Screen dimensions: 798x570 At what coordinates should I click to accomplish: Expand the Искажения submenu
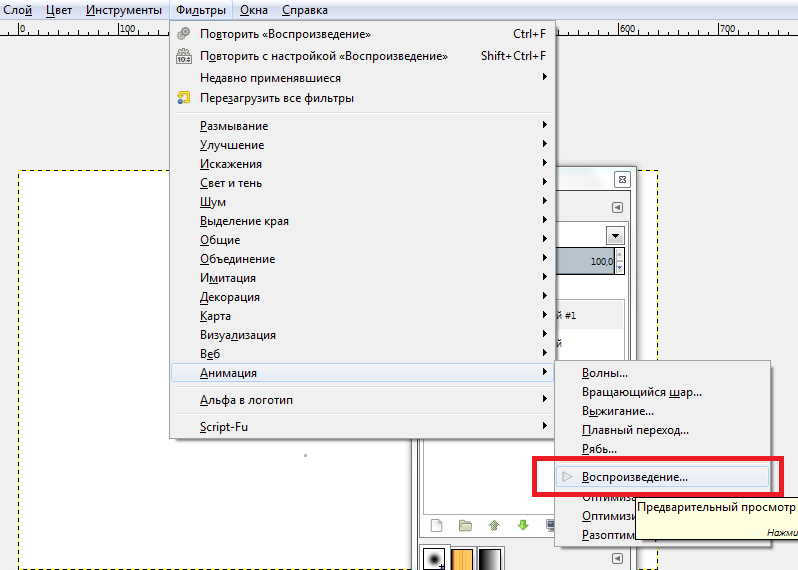pos(362,164)
